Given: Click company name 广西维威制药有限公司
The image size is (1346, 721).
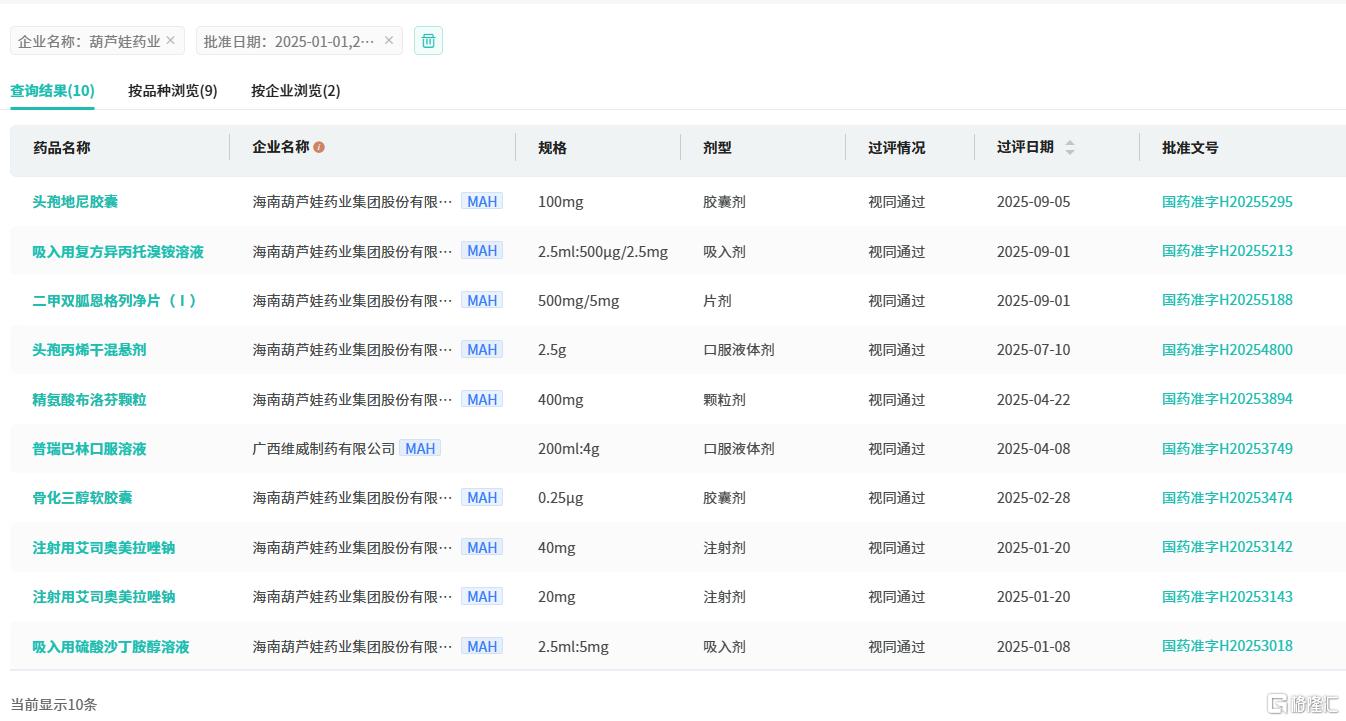Looking at the screenshot, I should 323,448.
